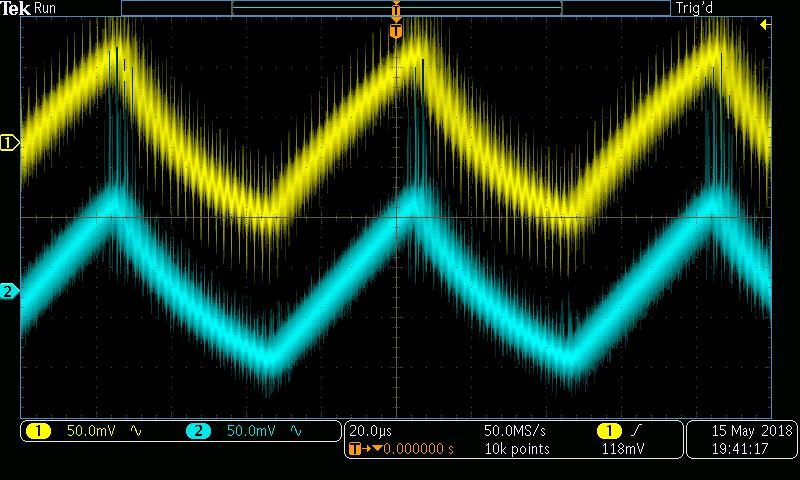Click the 118mV trigger level readout
Viewport: 800px width, 480px height.
click(x=623, y=449)
